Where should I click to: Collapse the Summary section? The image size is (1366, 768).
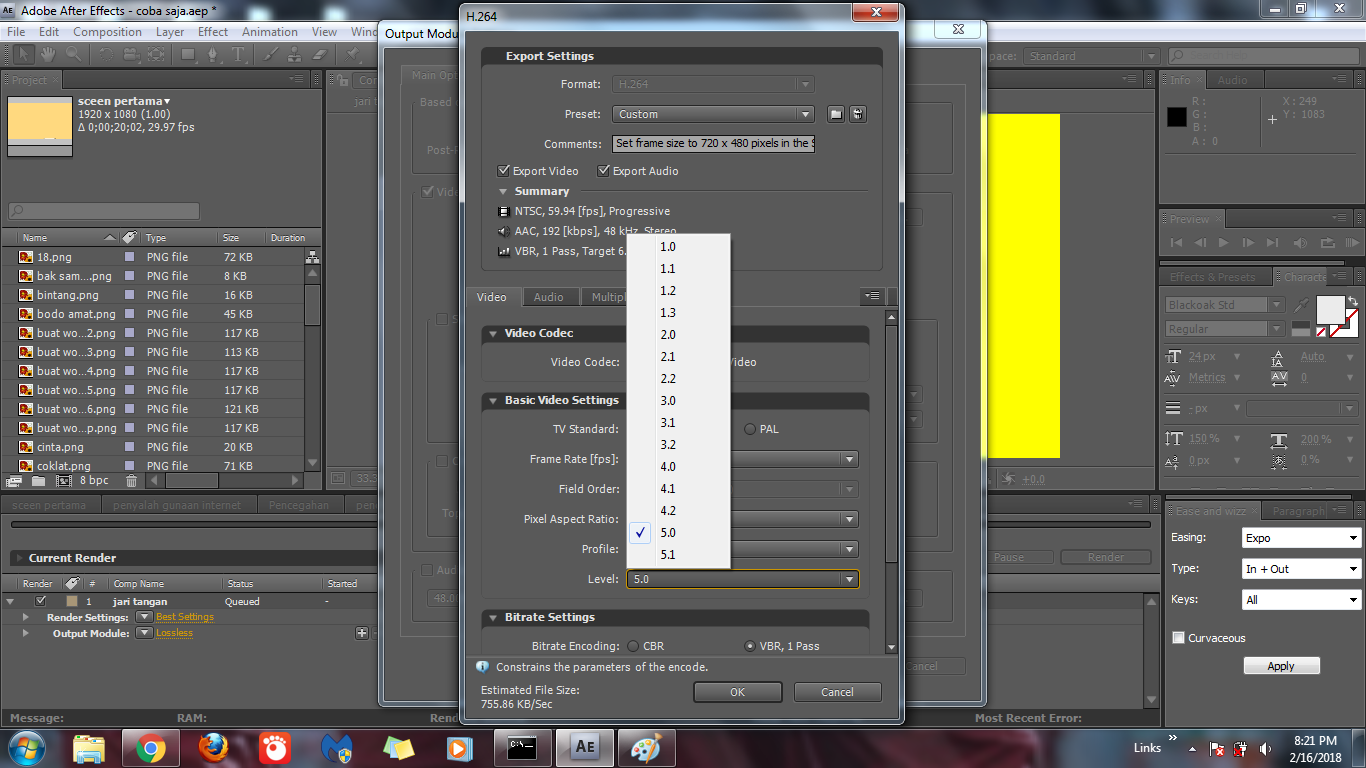(503, 191)
